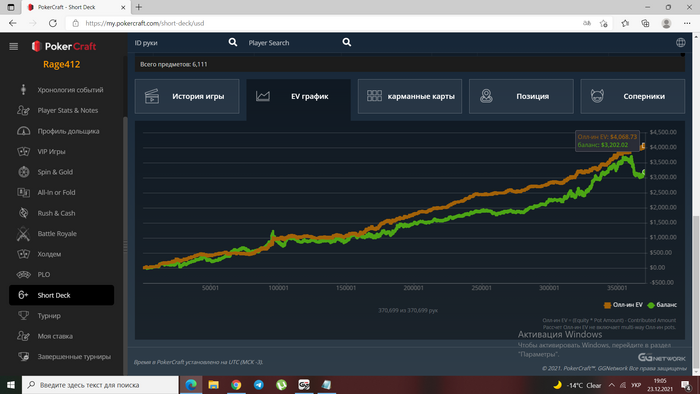Go to VIP Игры section
The height and width of the screenshot is (394, 700).
(x=51, y=151)
